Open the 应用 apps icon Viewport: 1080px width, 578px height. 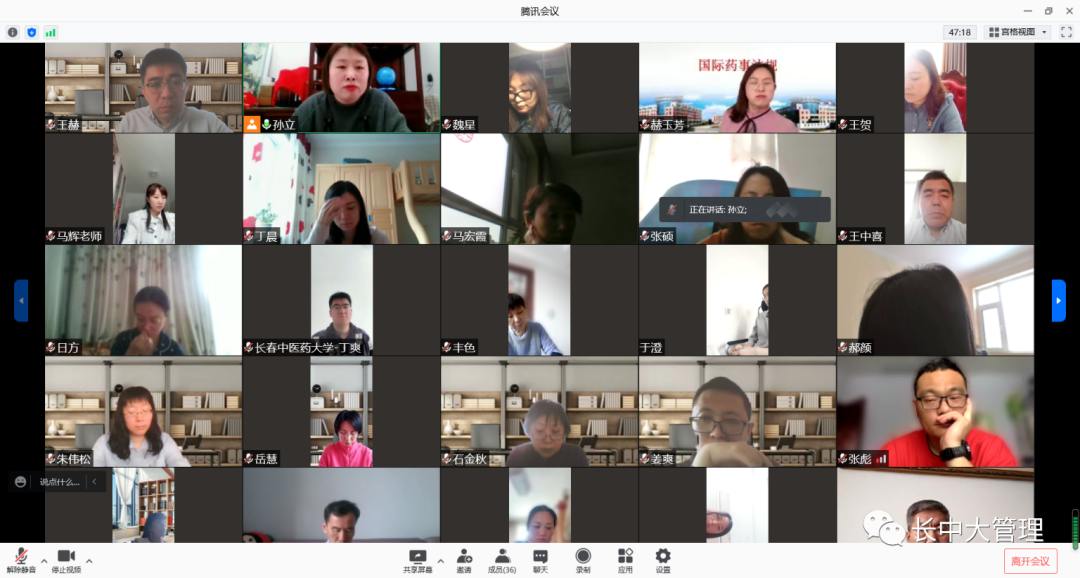(x=625, y=560)
